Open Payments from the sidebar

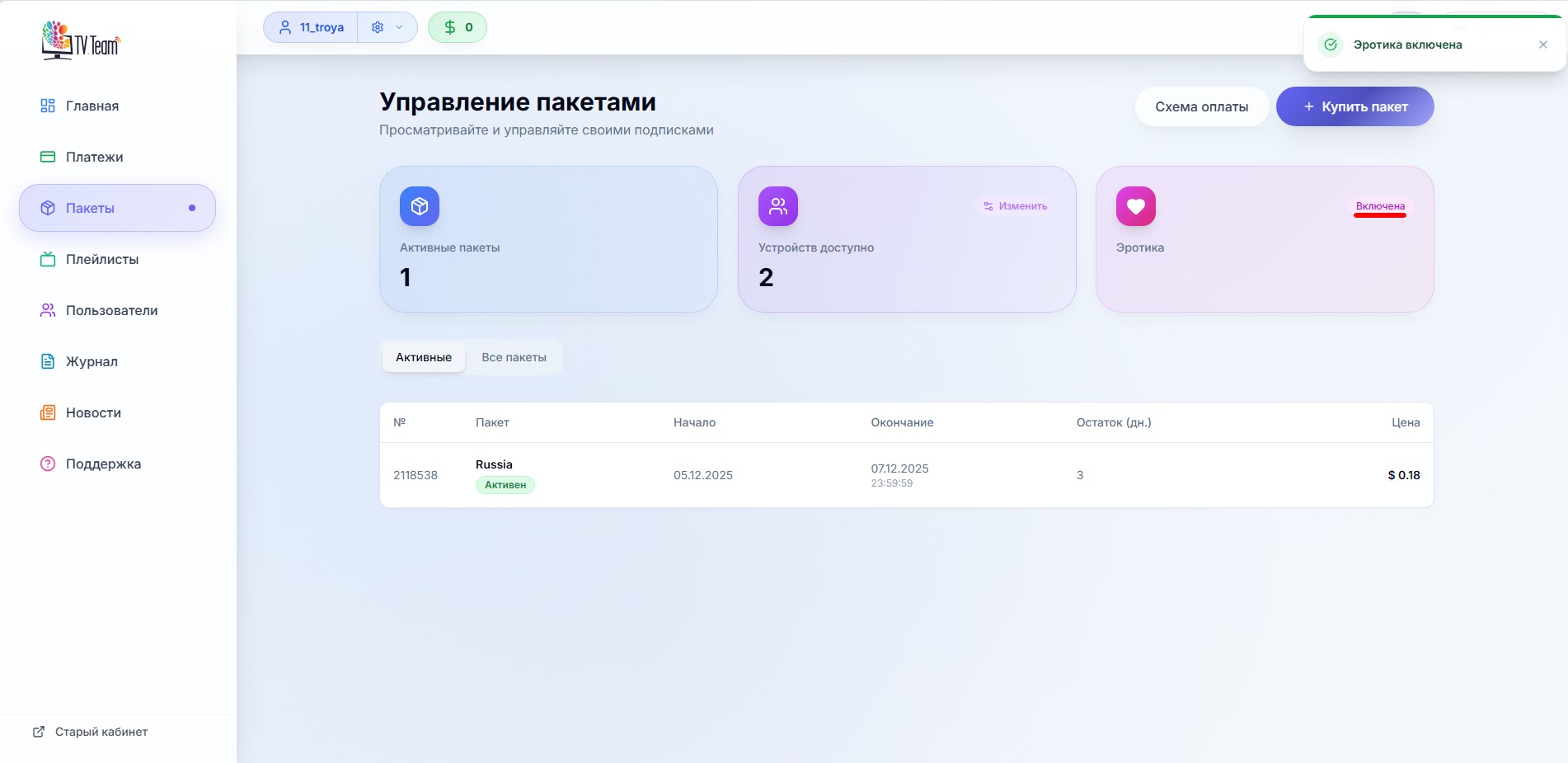click(94, 157)
